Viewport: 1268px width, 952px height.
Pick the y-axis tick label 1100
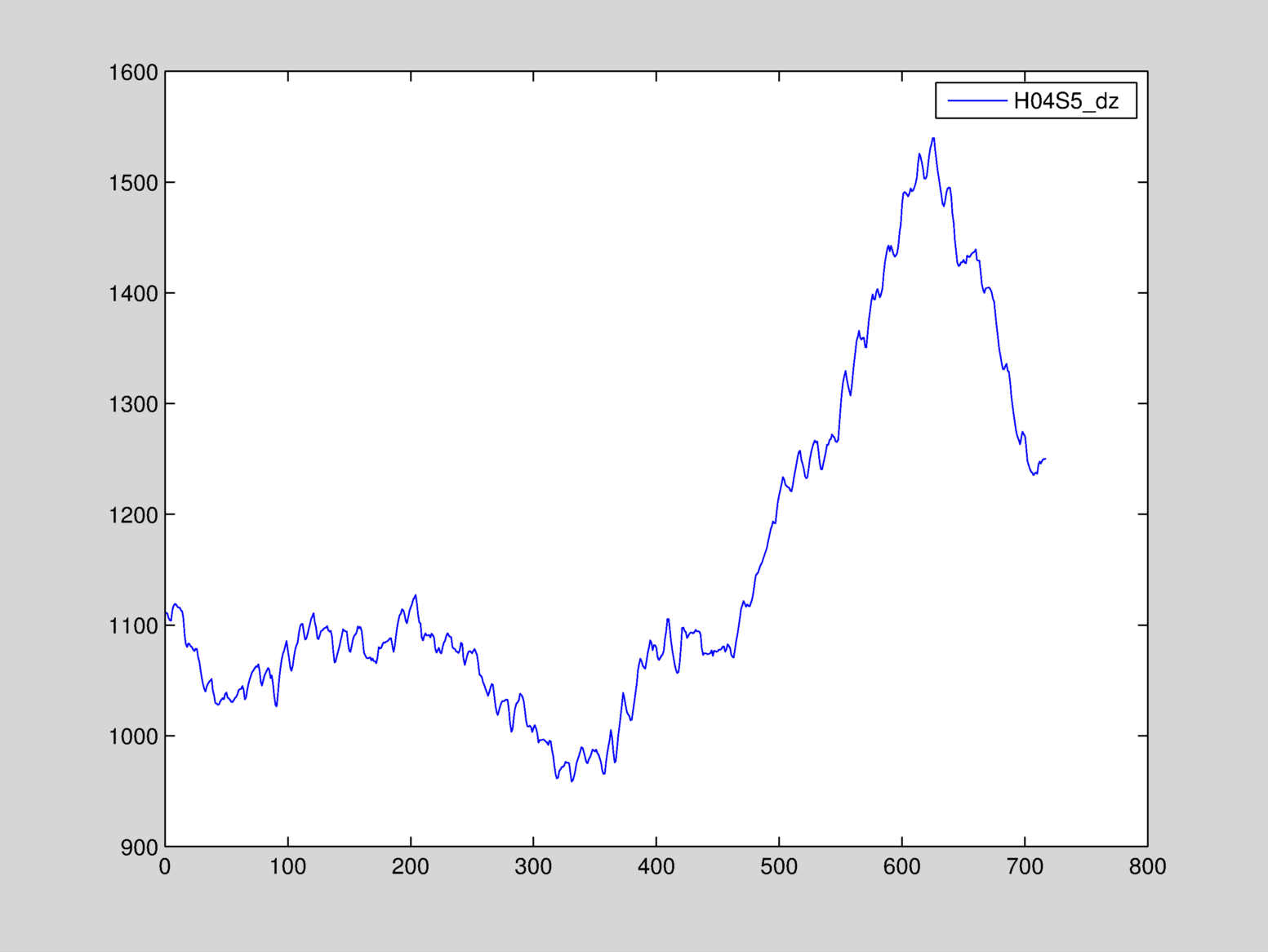(x=133, y=626)
